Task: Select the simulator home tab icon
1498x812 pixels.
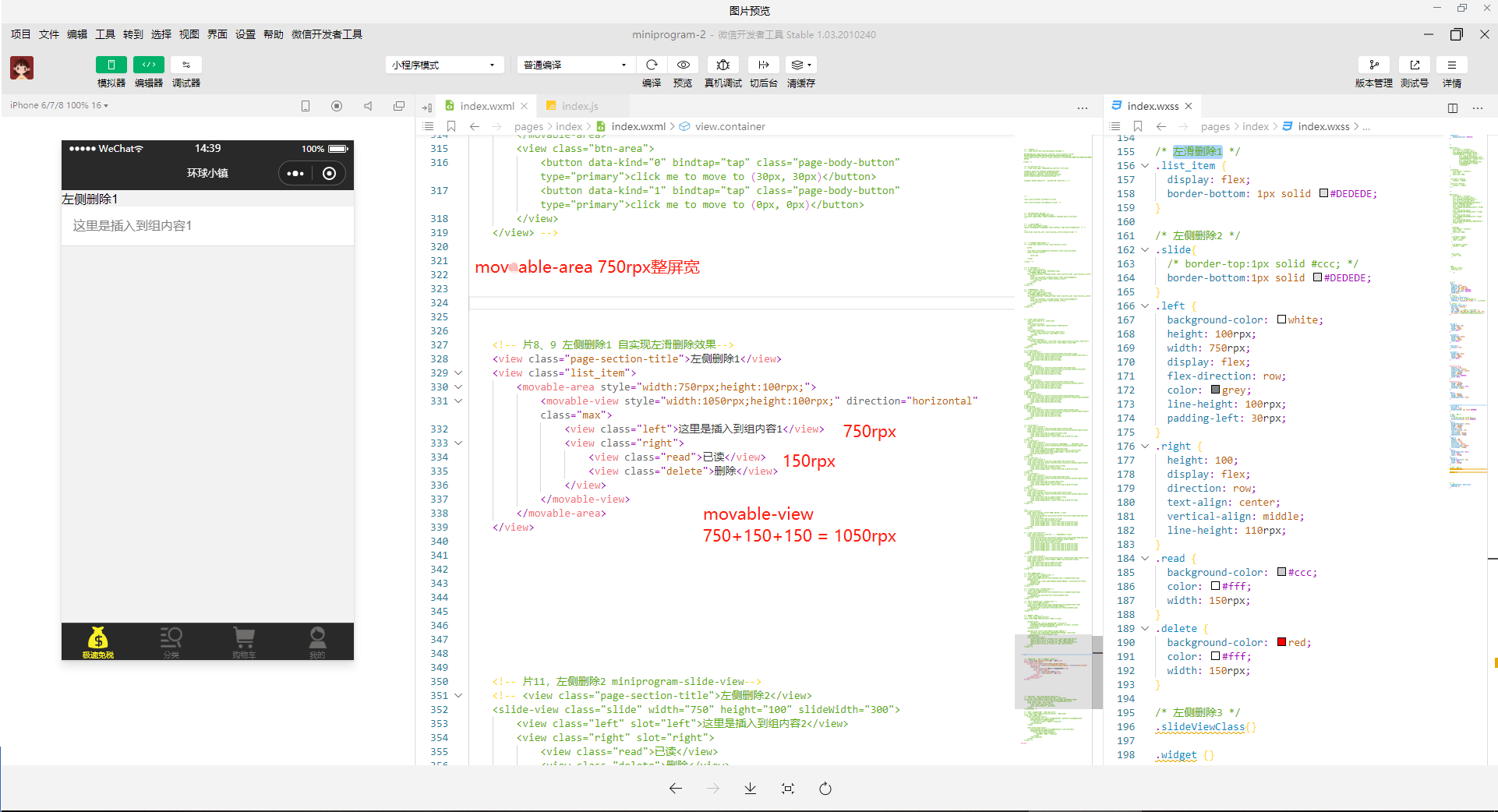Action: (98, 642)
